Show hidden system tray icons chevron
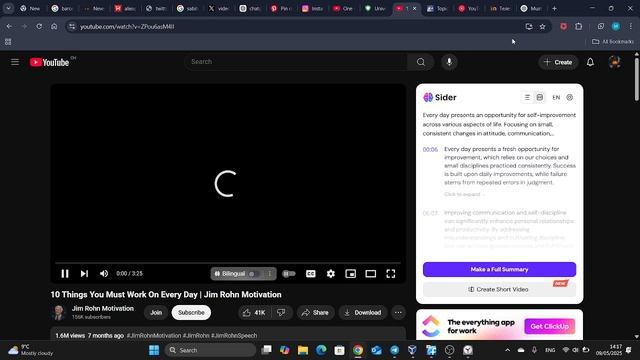 pyautogui.click(x=507, y=350)
